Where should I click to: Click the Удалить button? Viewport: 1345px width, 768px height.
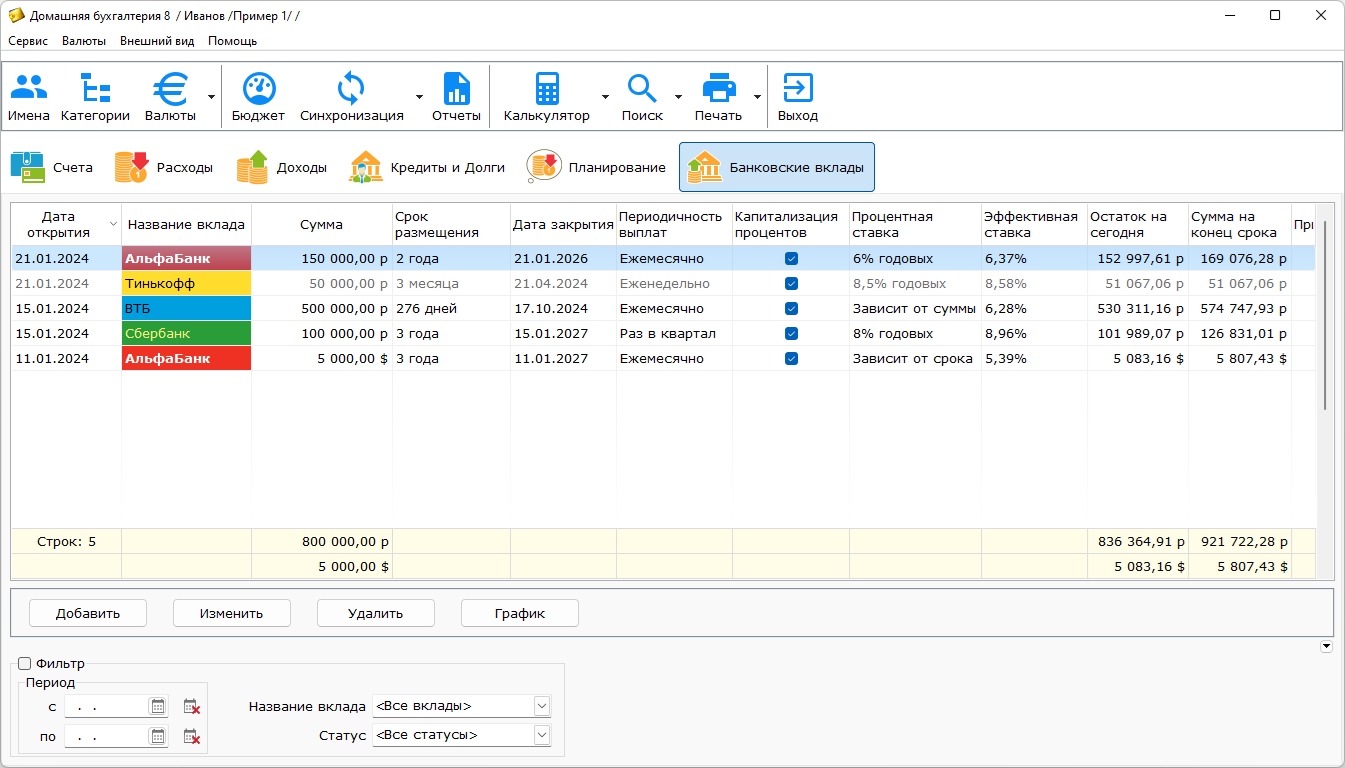click(376, 613)
